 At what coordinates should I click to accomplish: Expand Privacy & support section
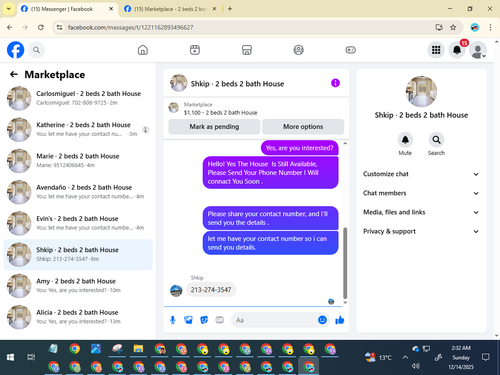click(x=421, y=231)
